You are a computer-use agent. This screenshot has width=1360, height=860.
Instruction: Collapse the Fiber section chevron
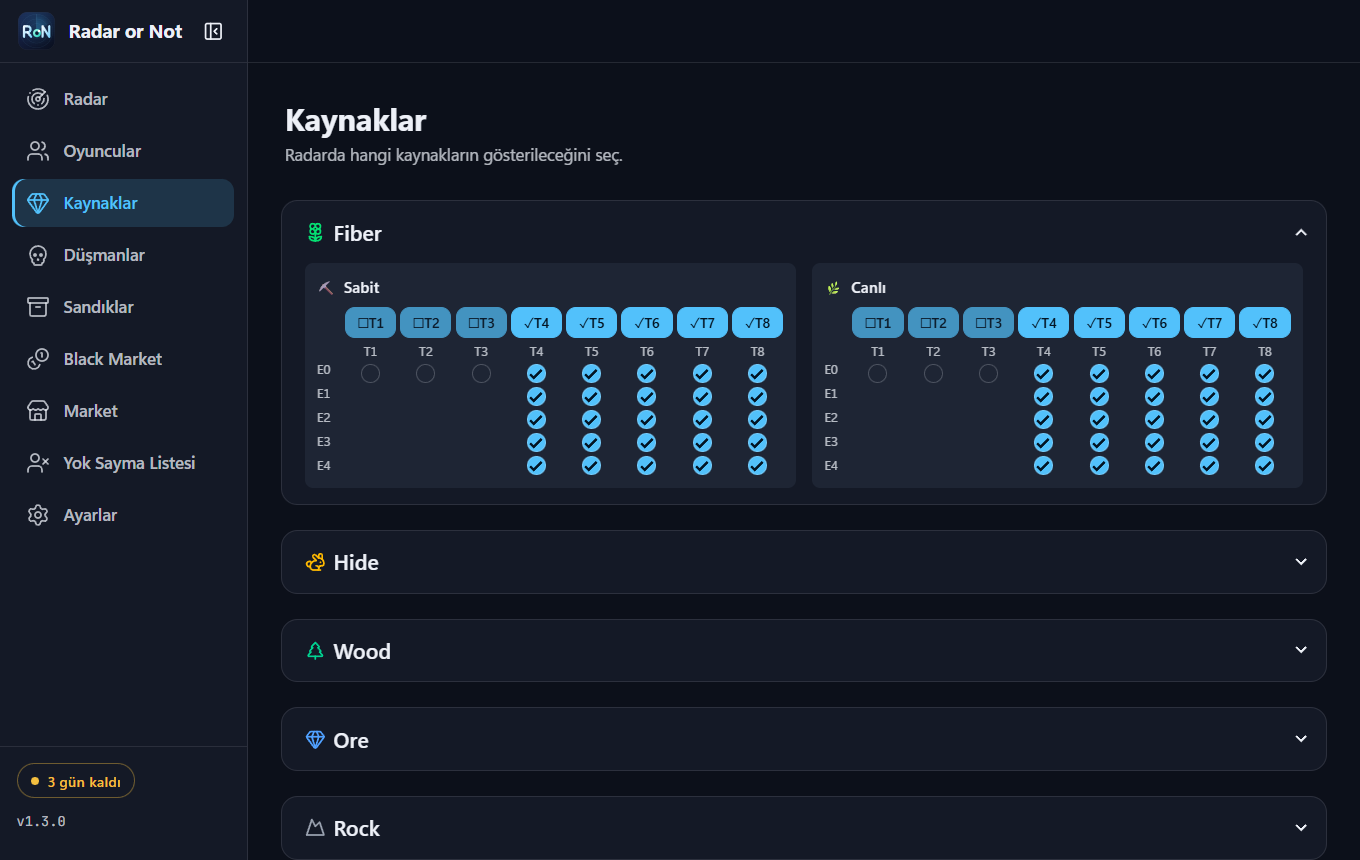click(1301, 233)
